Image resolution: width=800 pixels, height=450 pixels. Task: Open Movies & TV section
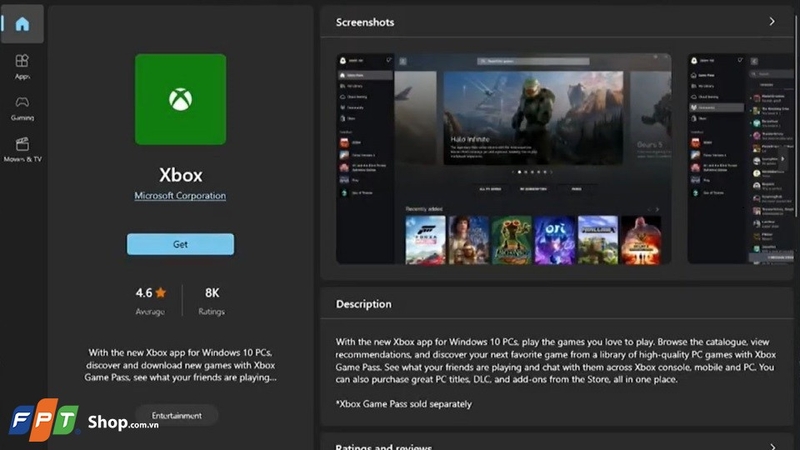tap(22, 149)
